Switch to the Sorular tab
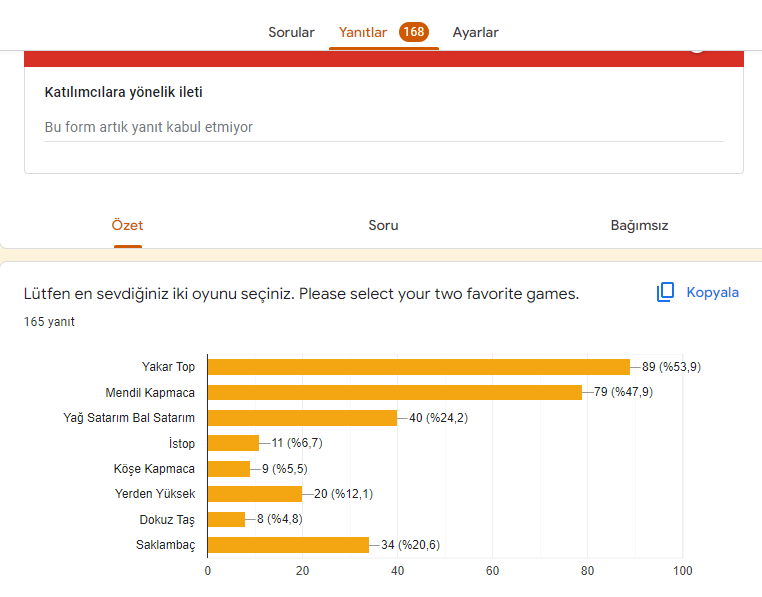 291,32
